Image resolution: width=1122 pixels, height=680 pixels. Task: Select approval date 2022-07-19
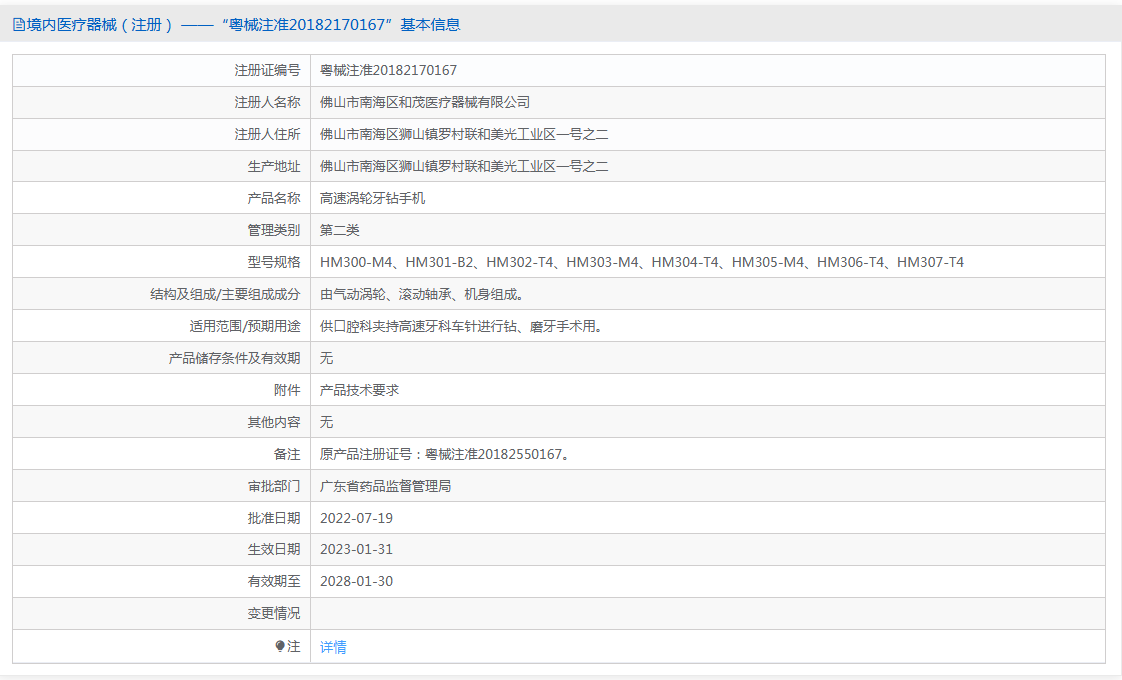356,518
